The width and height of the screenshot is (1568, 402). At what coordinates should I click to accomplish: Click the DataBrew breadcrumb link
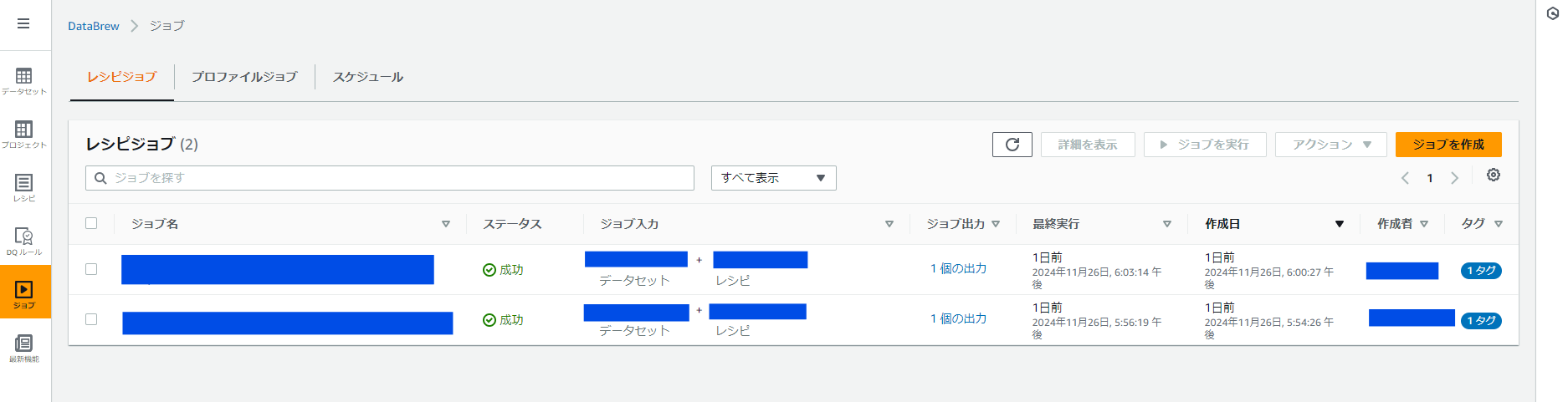coord(94,26)
